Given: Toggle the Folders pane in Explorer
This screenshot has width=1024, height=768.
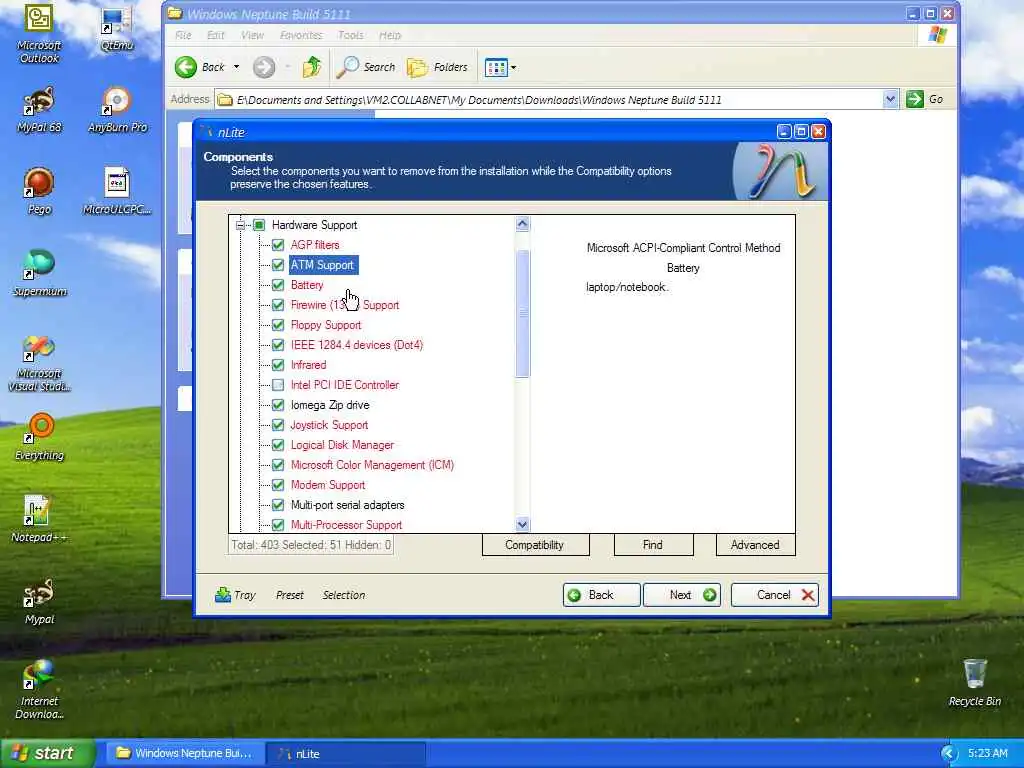Looking at the screenshot, I should [437, 67].
